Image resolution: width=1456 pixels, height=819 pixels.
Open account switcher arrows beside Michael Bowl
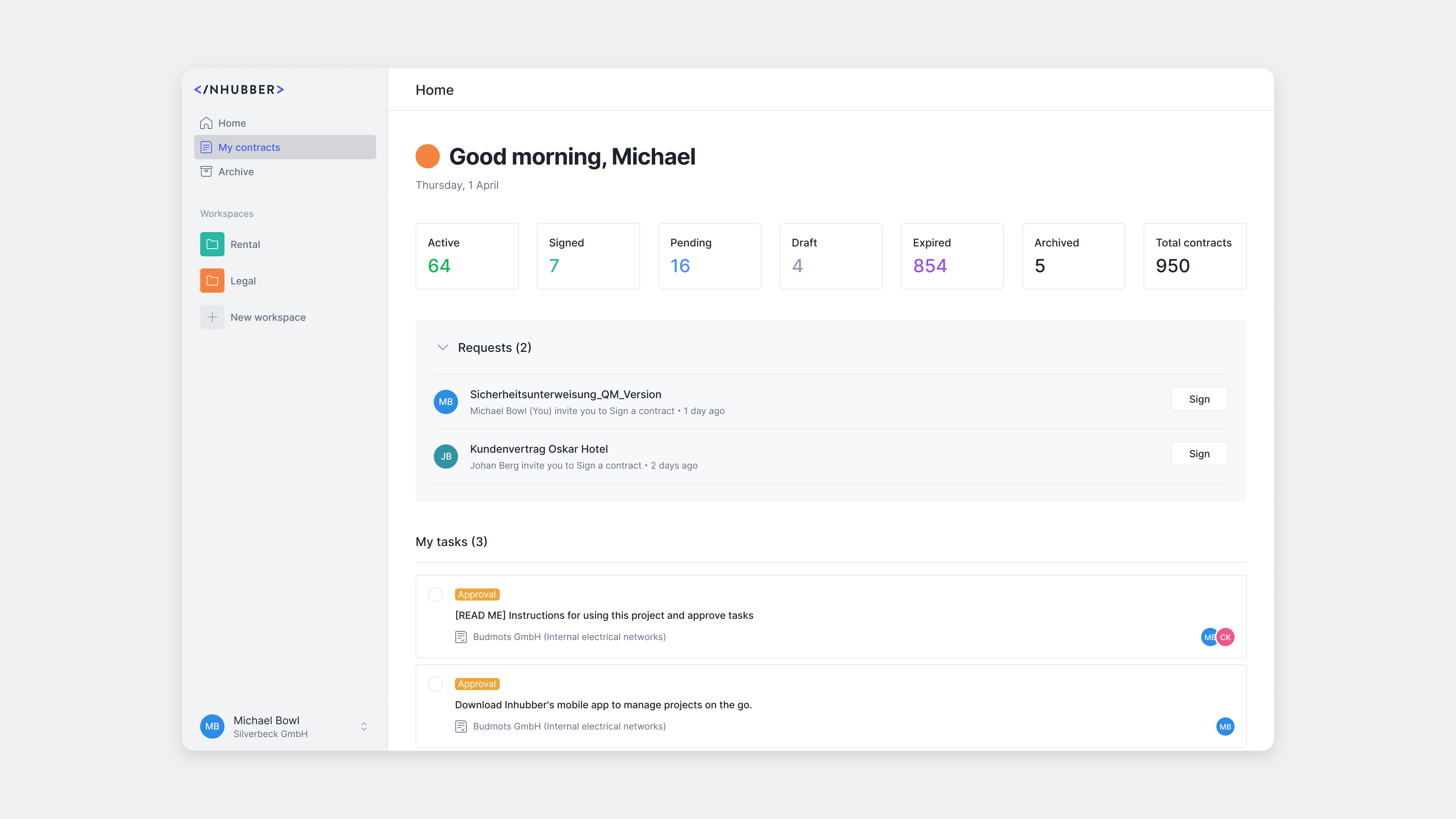364,726
